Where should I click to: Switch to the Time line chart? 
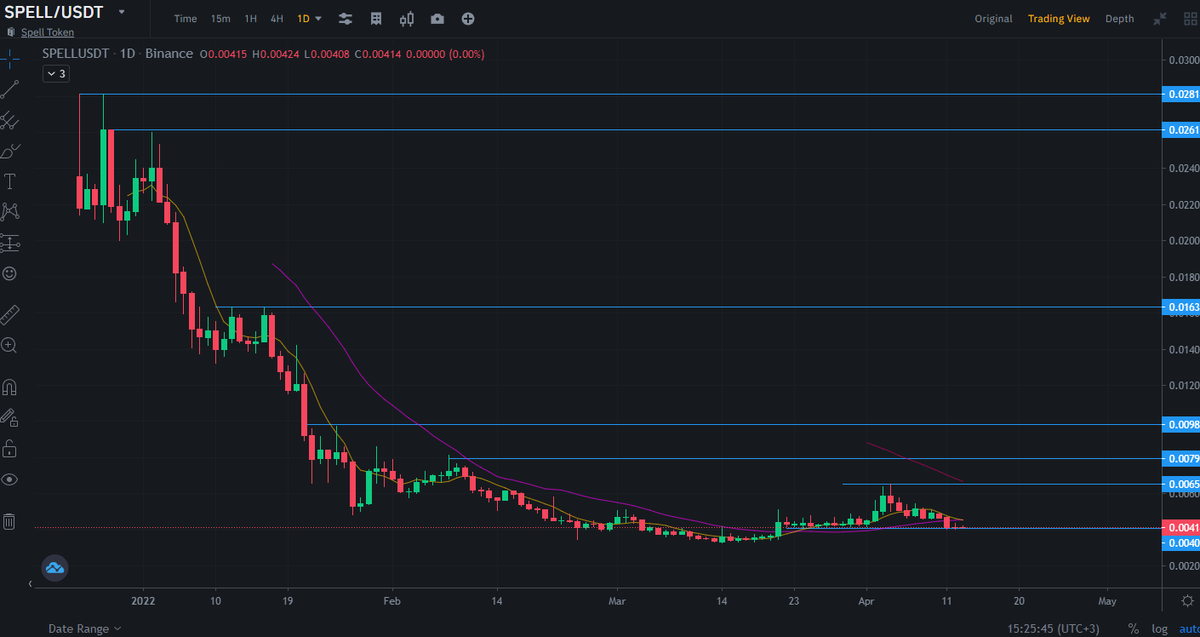click(x=185, y=19)
